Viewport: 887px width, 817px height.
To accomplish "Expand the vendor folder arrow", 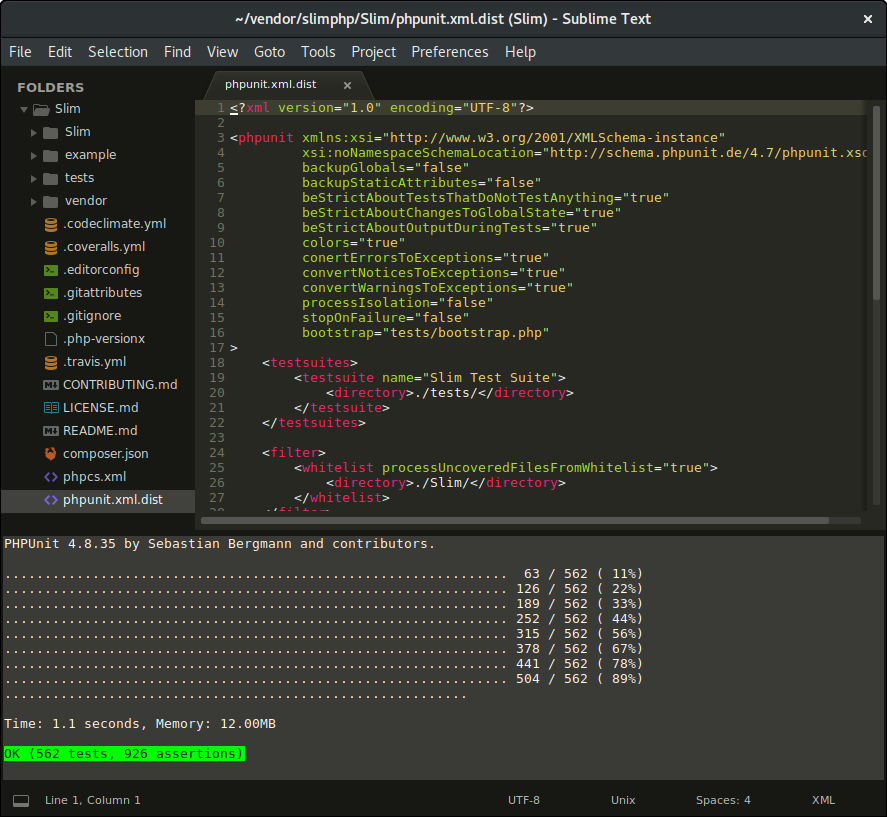I will click(33, 201).
